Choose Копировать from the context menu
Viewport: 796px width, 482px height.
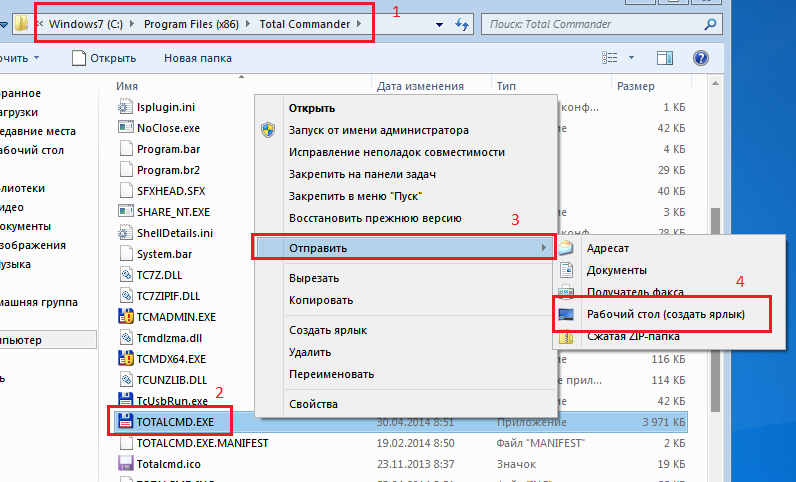click(321, 300)
